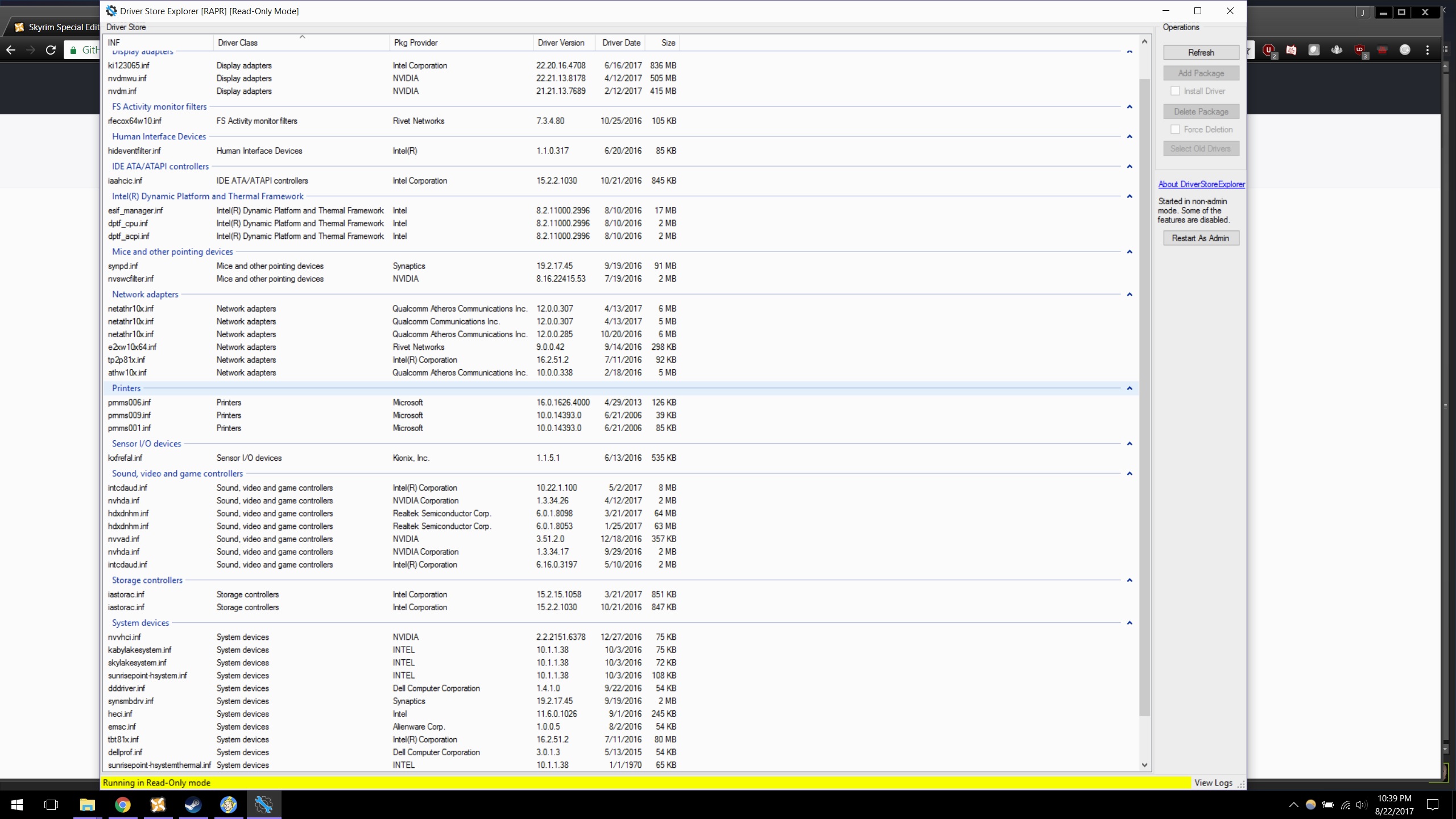The height and width of the screenshot is (819, 1456).
Task: Check the Install Driver checkbox
Action: [x=1175, y=91]
